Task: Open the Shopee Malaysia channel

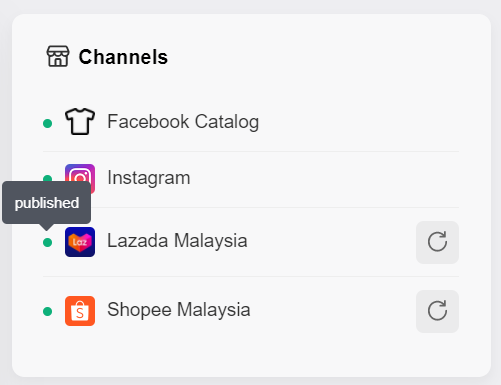Action: pos(179,310)
